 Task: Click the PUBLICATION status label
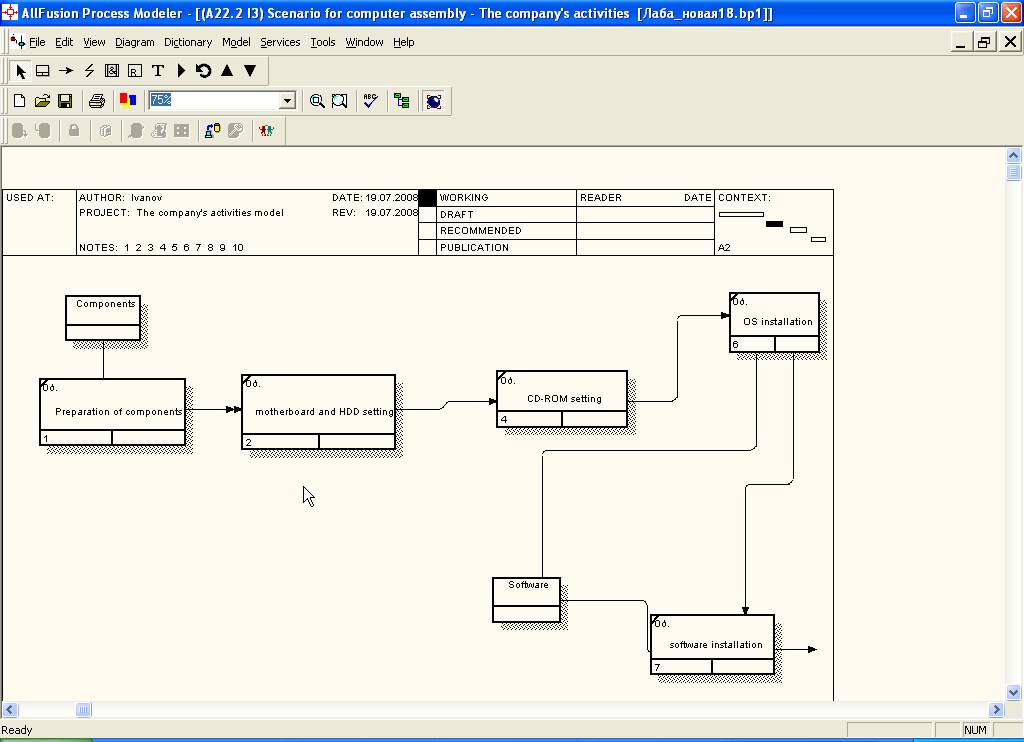pos(474,248)
